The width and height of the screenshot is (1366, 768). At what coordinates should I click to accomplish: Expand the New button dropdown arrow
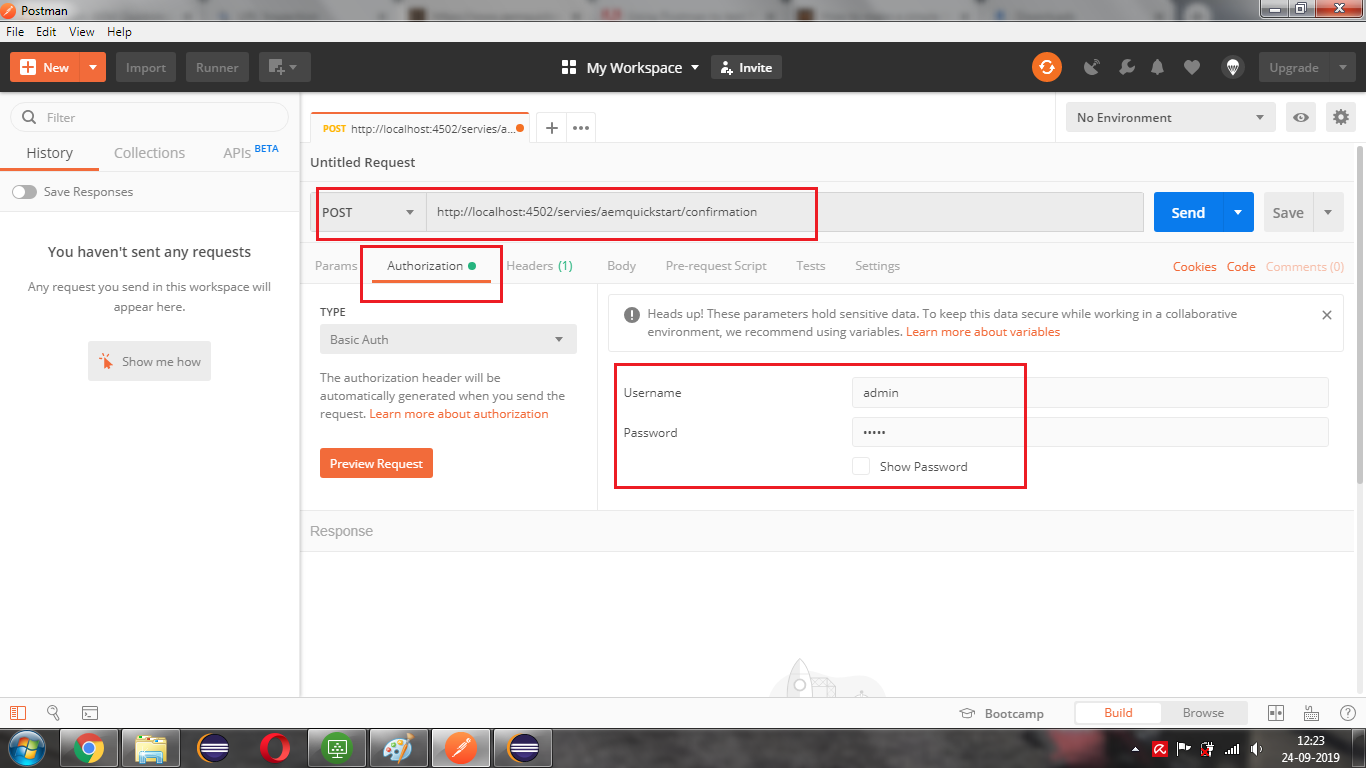tap(92, 67)
